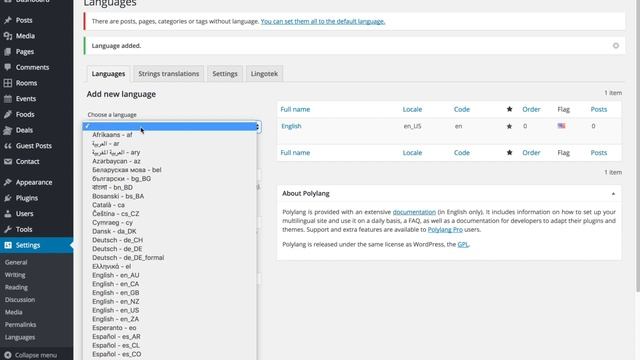Screen dimensions: 640x360
Task: Click the Foods sidebar icon
Action: point(8,114)
